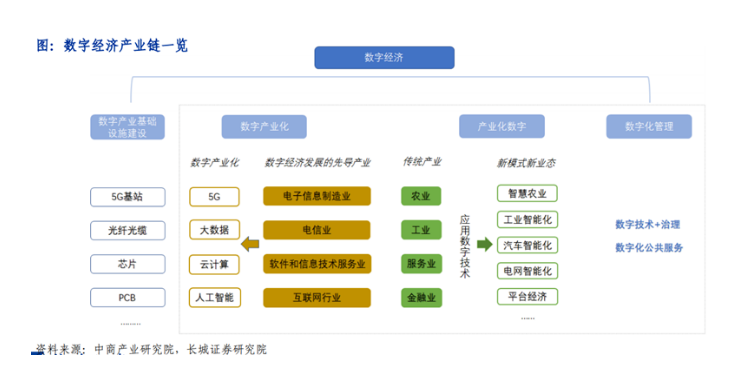This screenshot has width=744, height=366.
Task: Click the blue 数字产业化 header box
Action: [x=264, y=126]
